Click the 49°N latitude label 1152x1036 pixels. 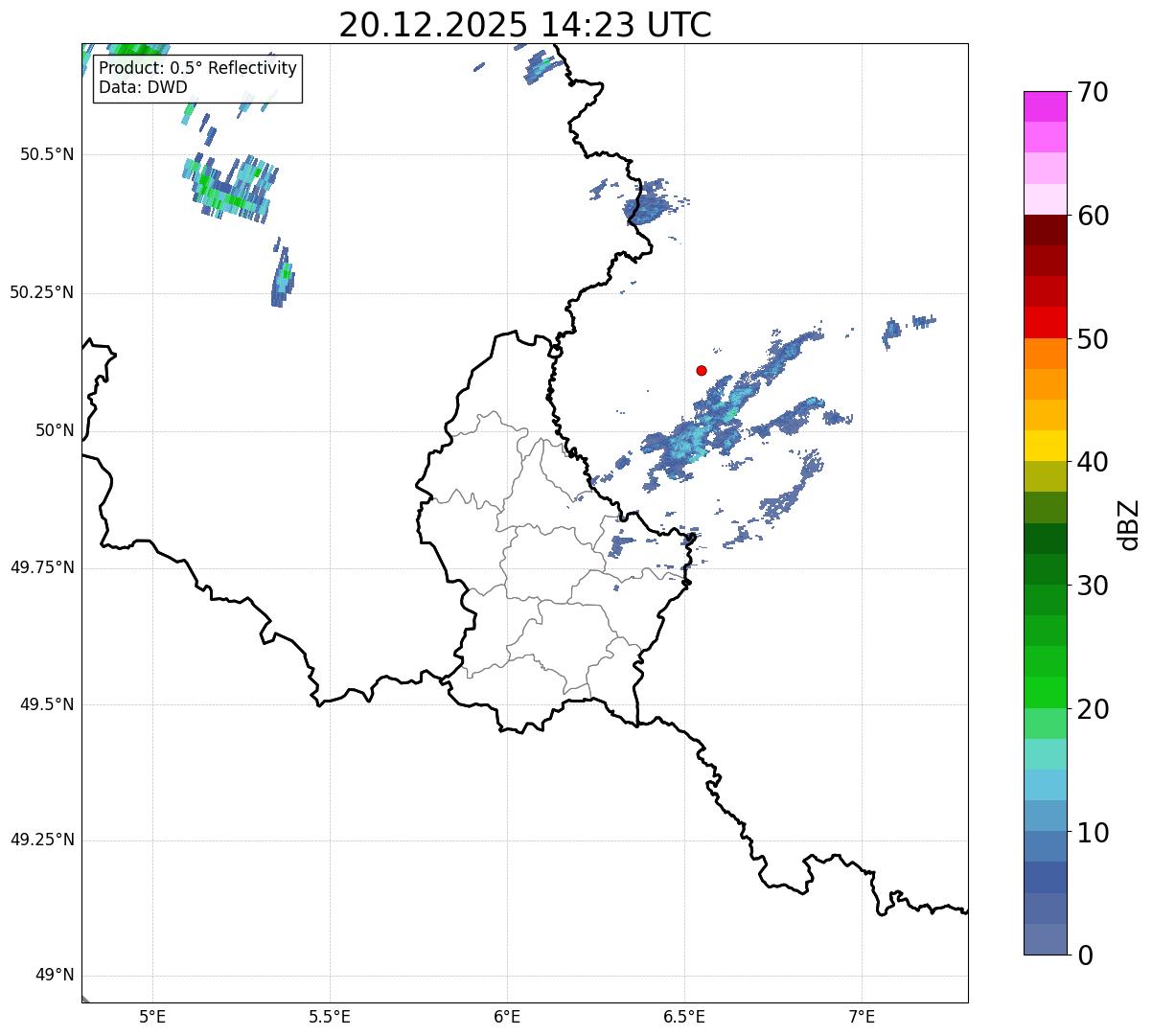pyautogui.click(x=55, y=976)
